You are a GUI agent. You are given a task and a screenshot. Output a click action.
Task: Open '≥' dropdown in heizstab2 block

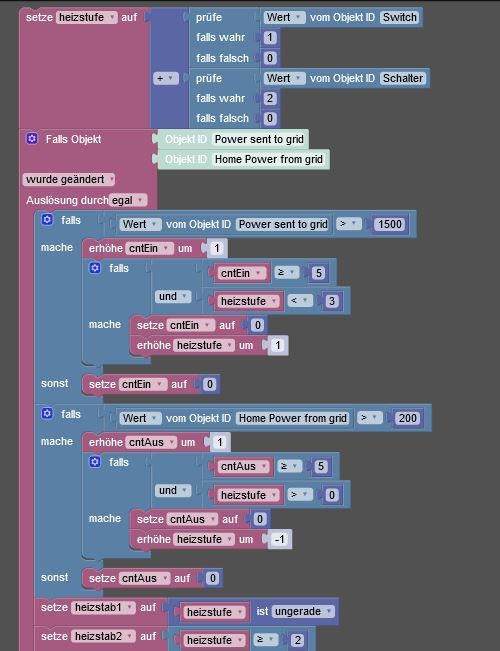(x=266, y=640)
